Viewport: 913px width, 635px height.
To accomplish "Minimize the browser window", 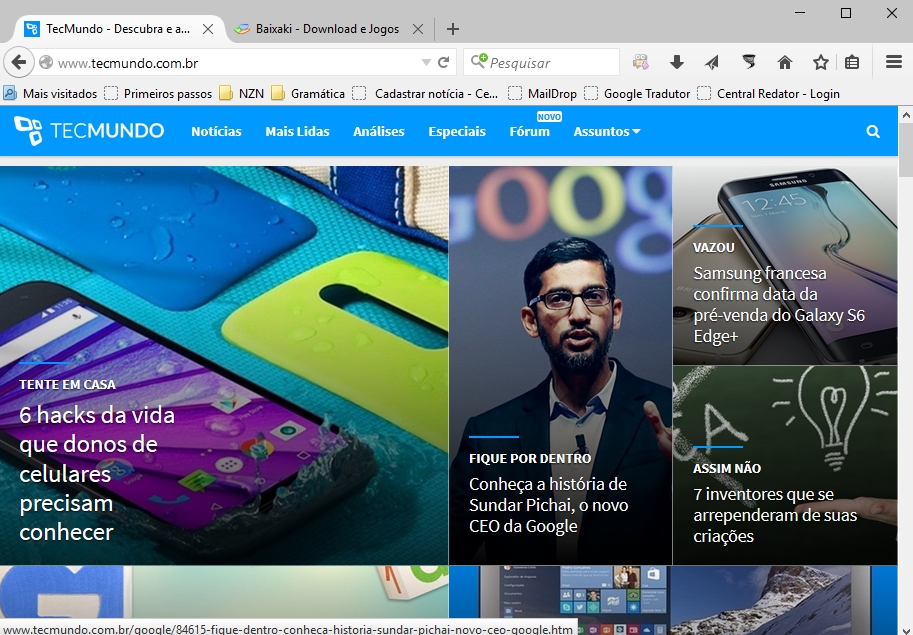I will pos(801,12).
